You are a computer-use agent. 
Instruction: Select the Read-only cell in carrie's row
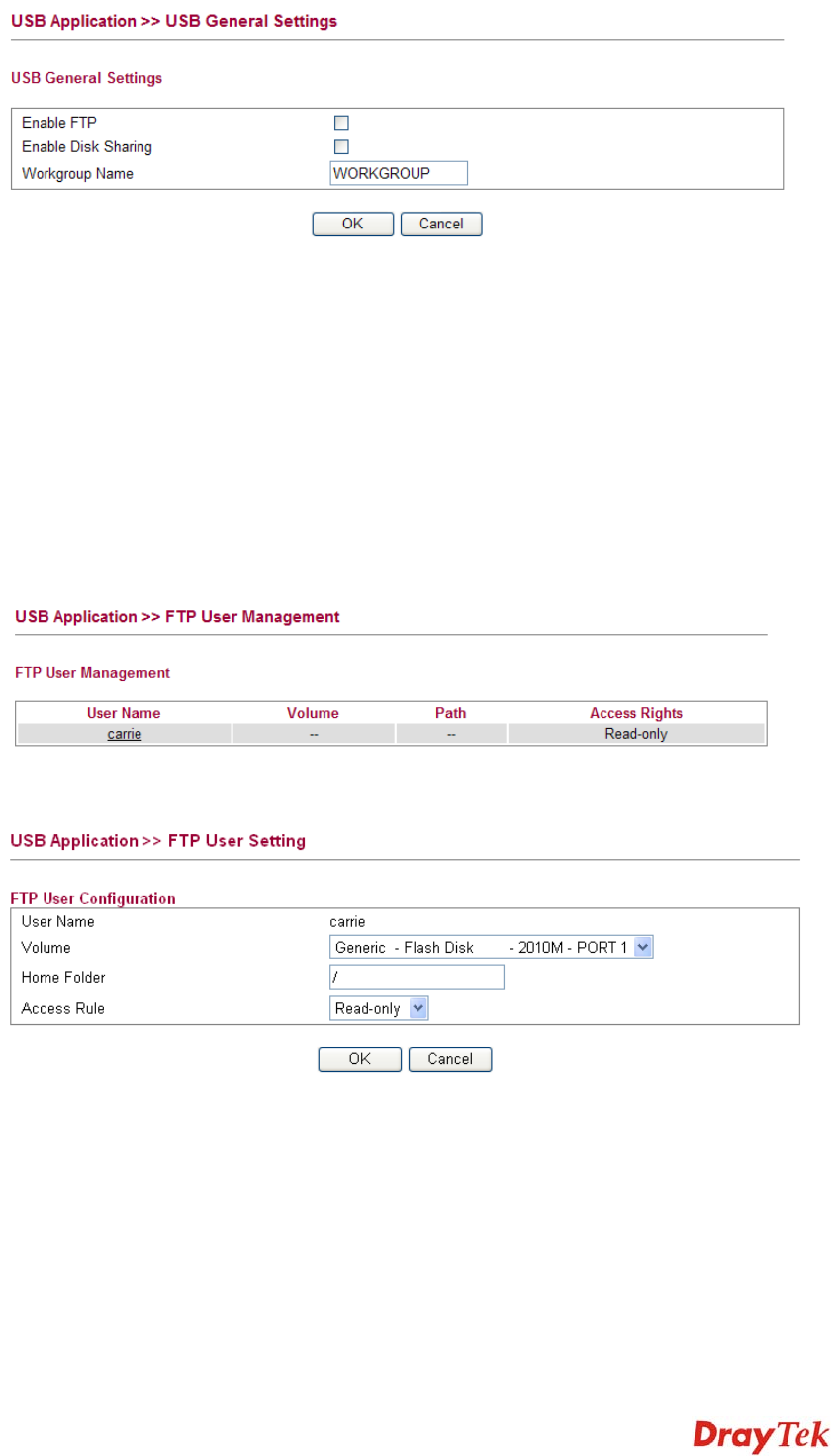tap(636, 734)
